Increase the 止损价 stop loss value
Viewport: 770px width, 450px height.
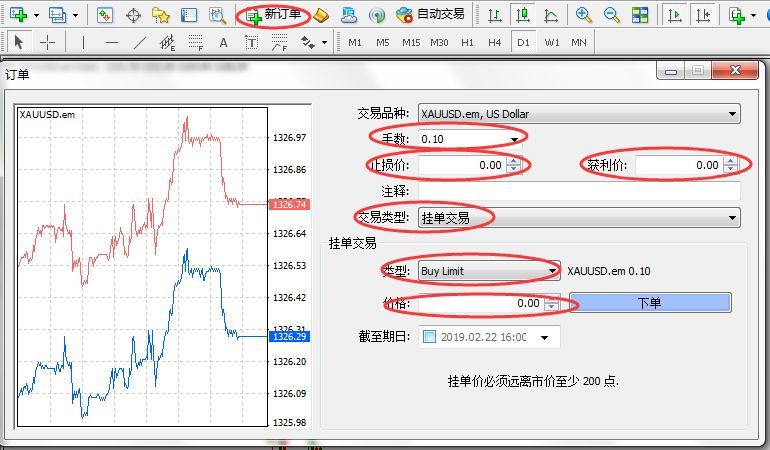tap(514, 161)
